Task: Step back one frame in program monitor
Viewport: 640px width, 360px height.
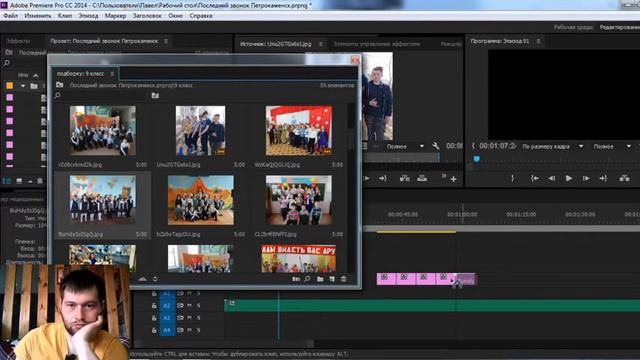Action: 551,178
